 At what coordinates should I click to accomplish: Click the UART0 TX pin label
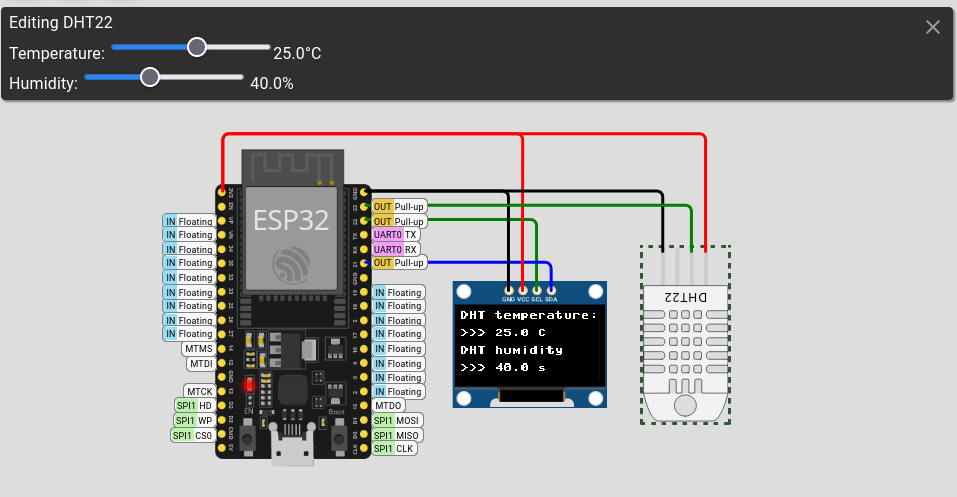(x=396, y=234)
